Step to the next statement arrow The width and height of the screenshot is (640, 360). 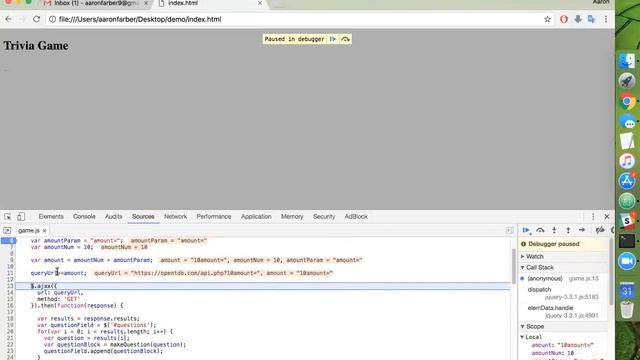(x=582, y=230)
